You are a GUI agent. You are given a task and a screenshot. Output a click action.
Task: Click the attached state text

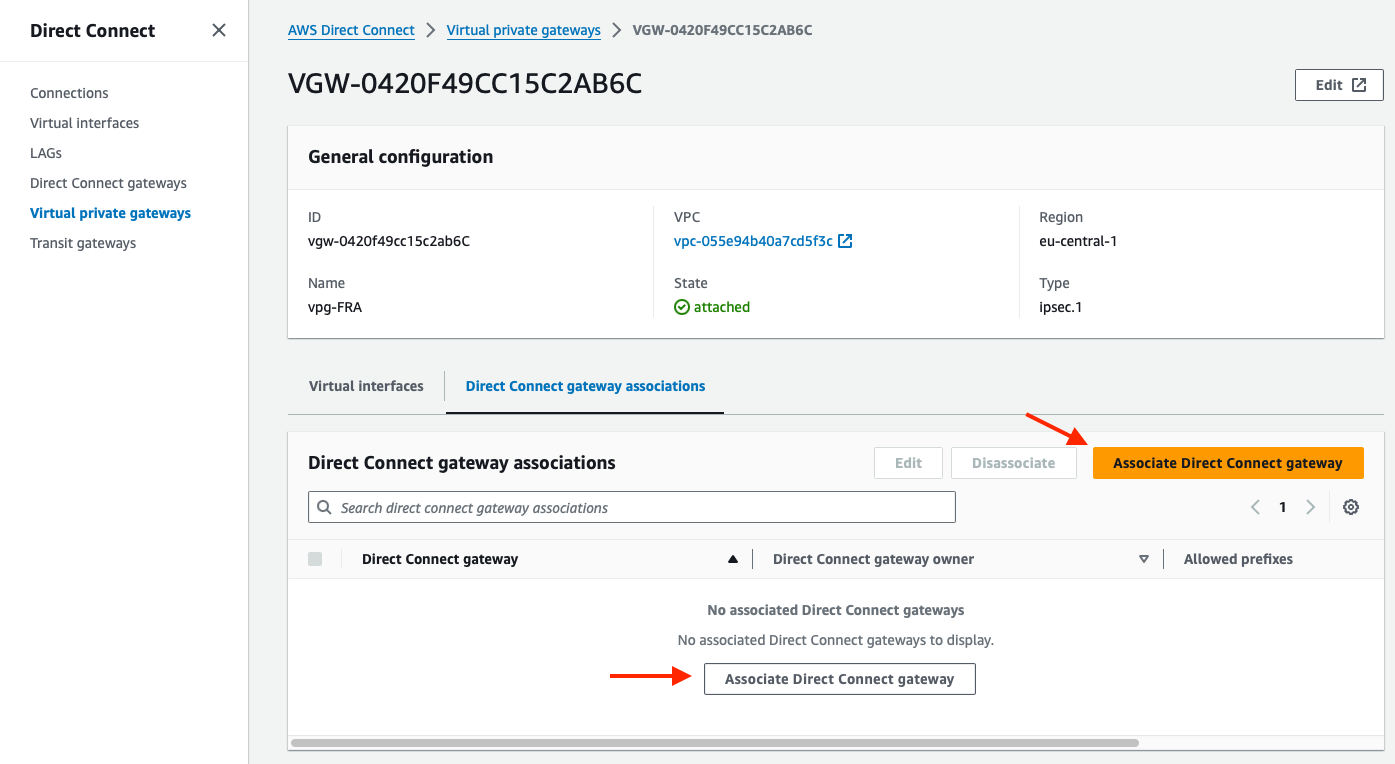click(x=722, y=307)
